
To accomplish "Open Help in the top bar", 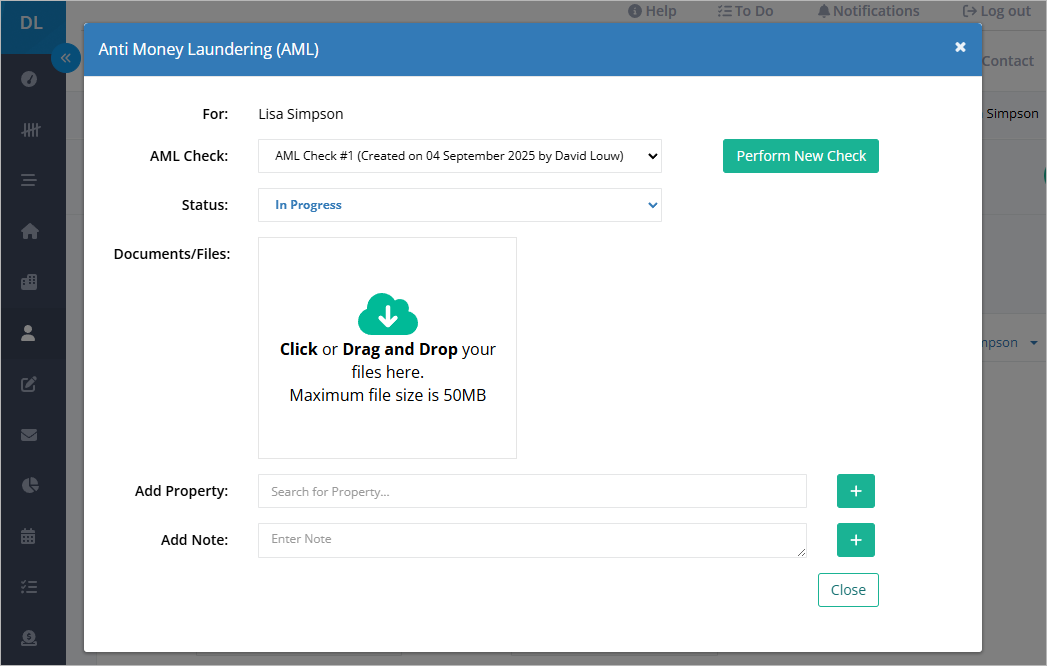I will pos(652,11).
